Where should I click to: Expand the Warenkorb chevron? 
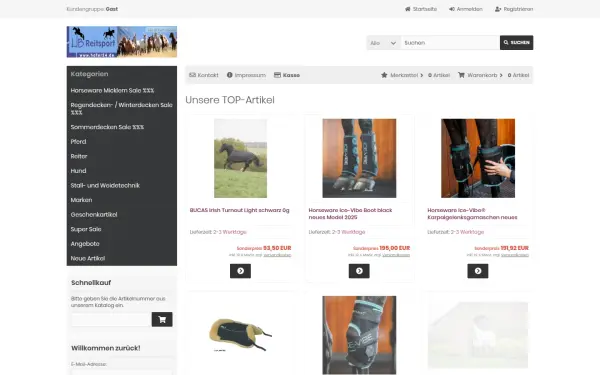click(501, 75)
